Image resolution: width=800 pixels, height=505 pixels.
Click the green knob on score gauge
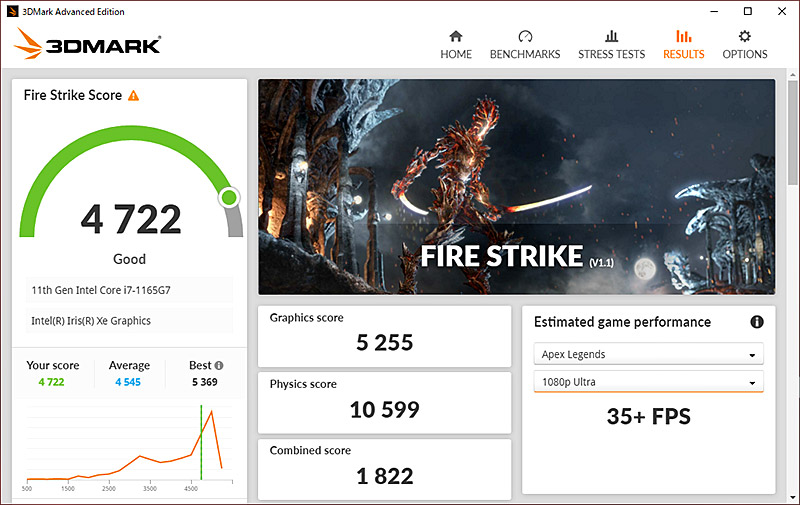[229, 197]
